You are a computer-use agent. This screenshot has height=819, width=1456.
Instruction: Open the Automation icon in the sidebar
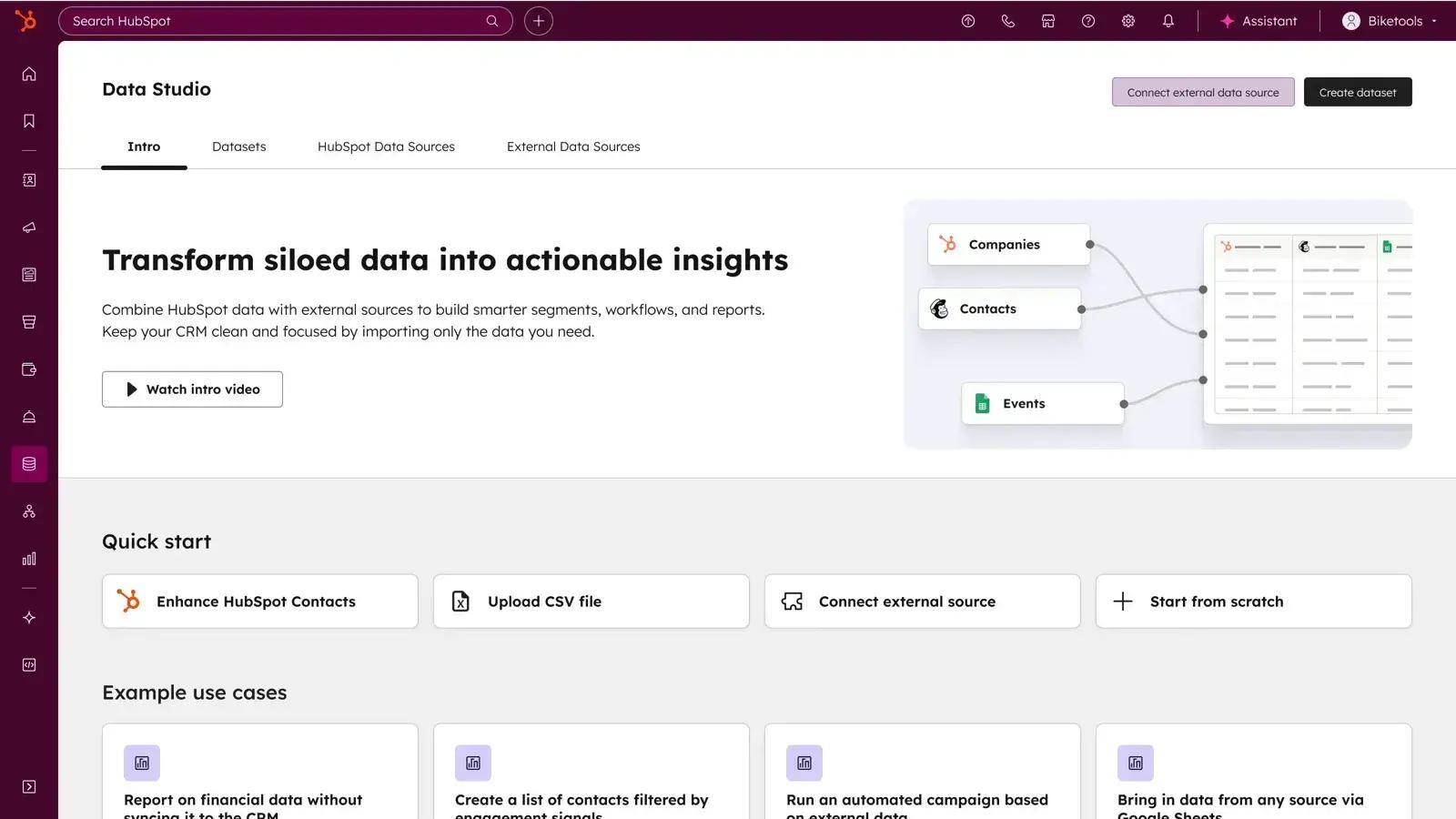pos(29,511)
